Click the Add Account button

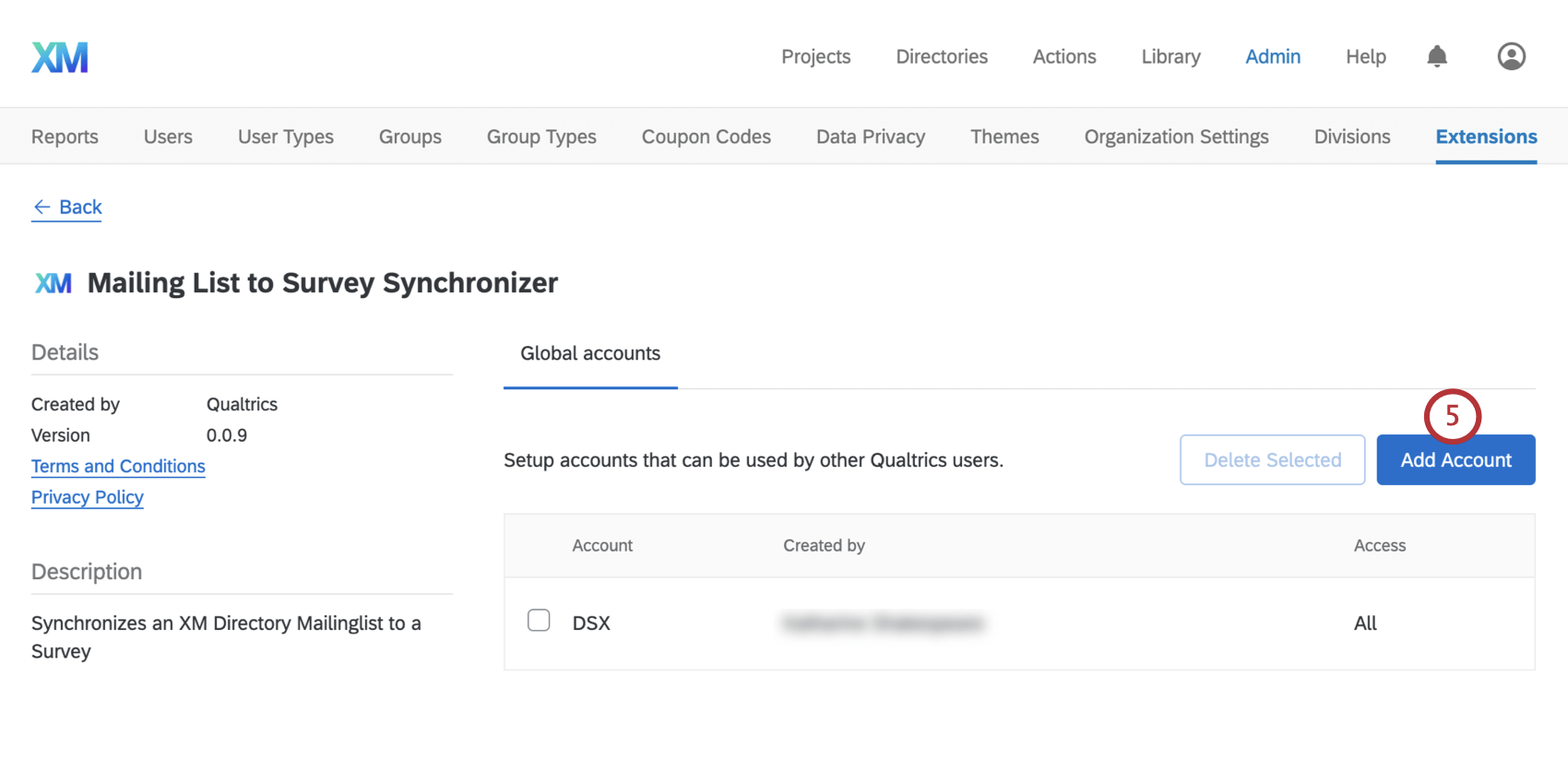tap(1456, 460)
